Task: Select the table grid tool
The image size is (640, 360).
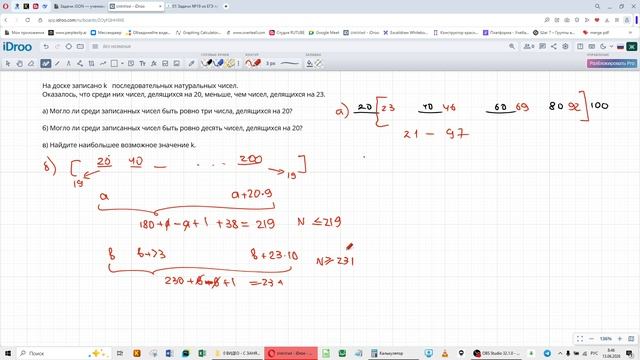Action: click(x=91, y=64)
